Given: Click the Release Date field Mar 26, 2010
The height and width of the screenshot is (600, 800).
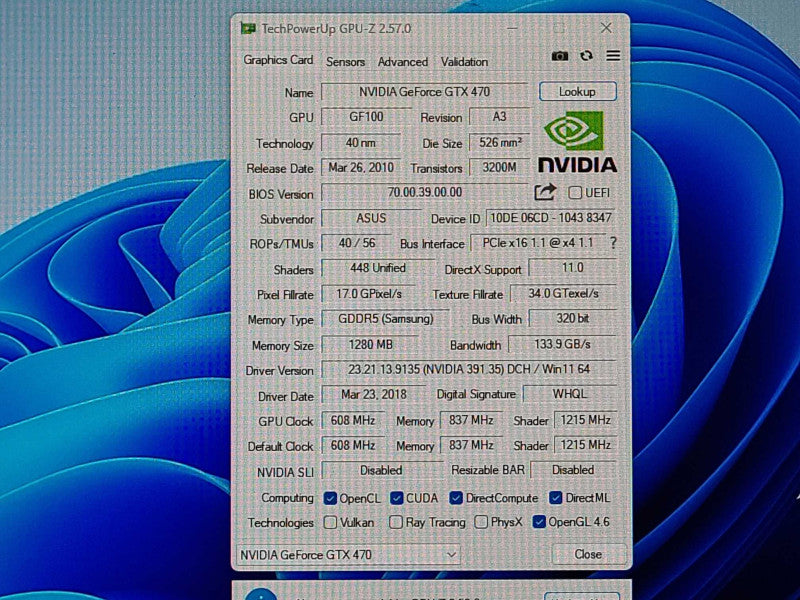Looking at the screenshot, I should (x=361, y=168).
